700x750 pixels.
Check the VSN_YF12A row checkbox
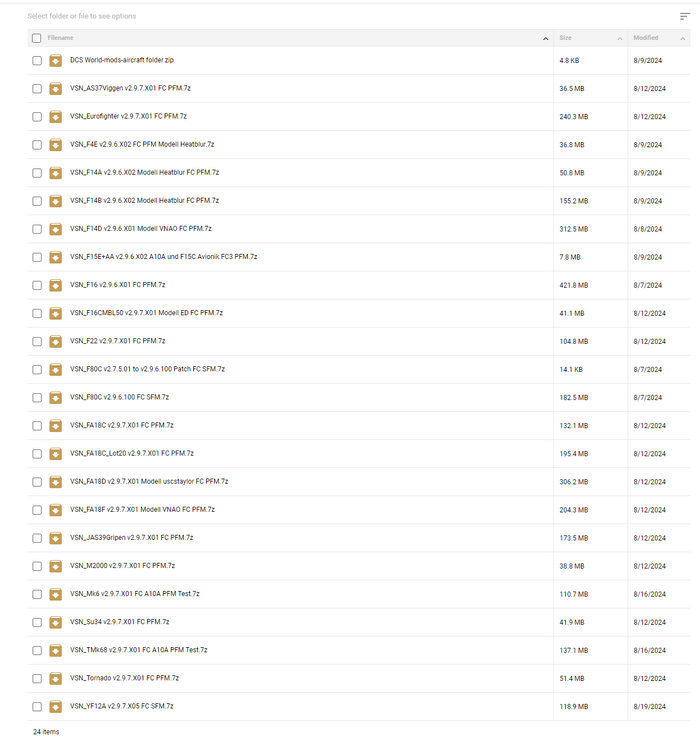(37, 707)
